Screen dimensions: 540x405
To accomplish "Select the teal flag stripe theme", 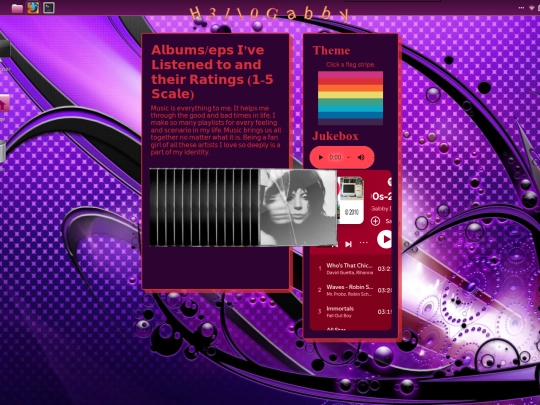I will [x=350, y=108].
